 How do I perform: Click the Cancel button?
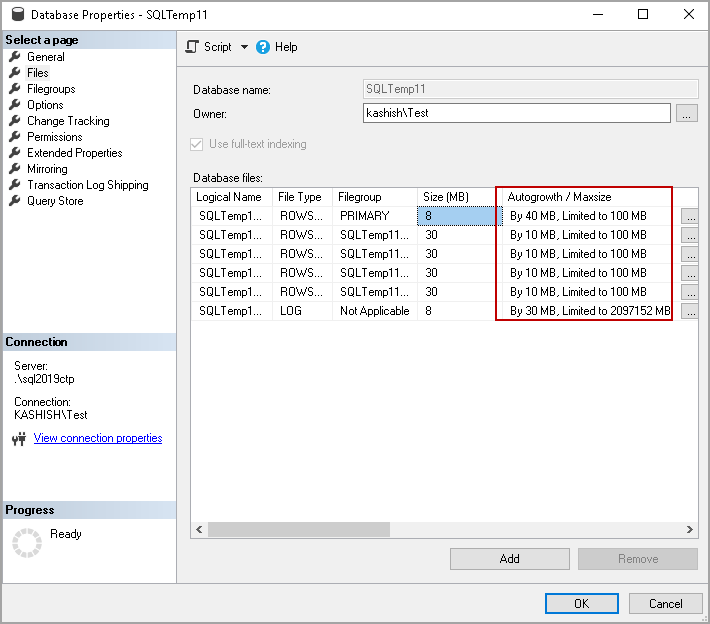click(665, 604)
